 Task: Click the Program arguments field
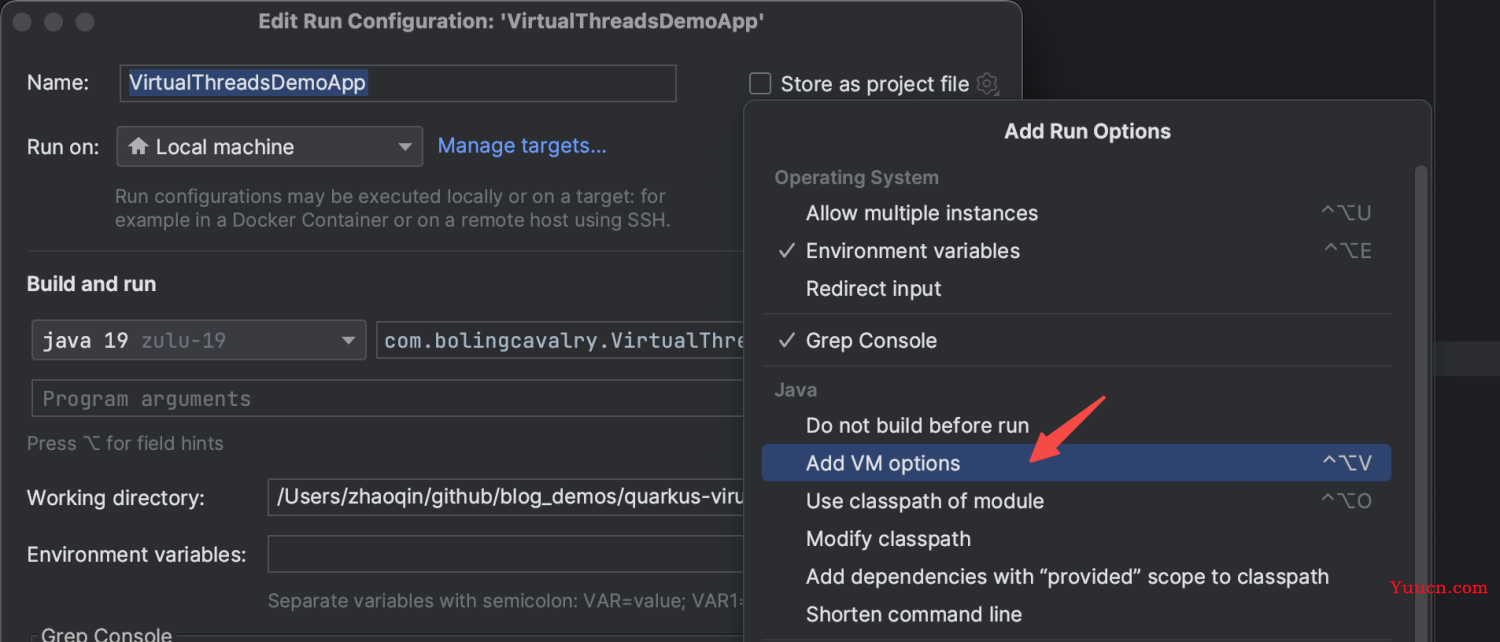click(x=388, y=398)
